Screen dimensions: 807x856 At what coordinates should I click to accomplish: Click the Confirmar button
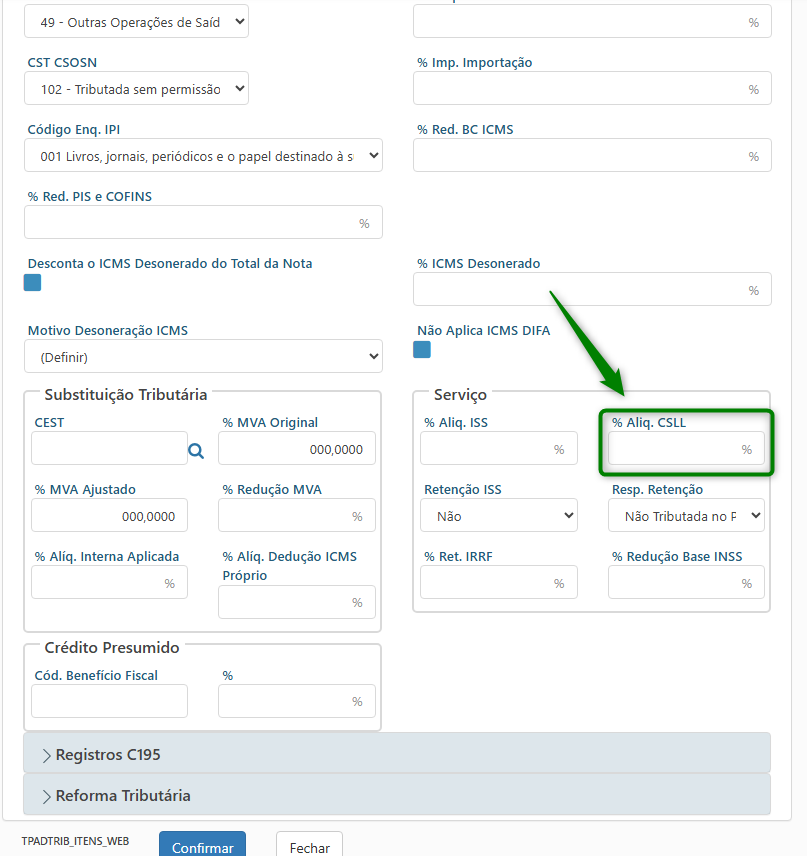pos(202,846)
